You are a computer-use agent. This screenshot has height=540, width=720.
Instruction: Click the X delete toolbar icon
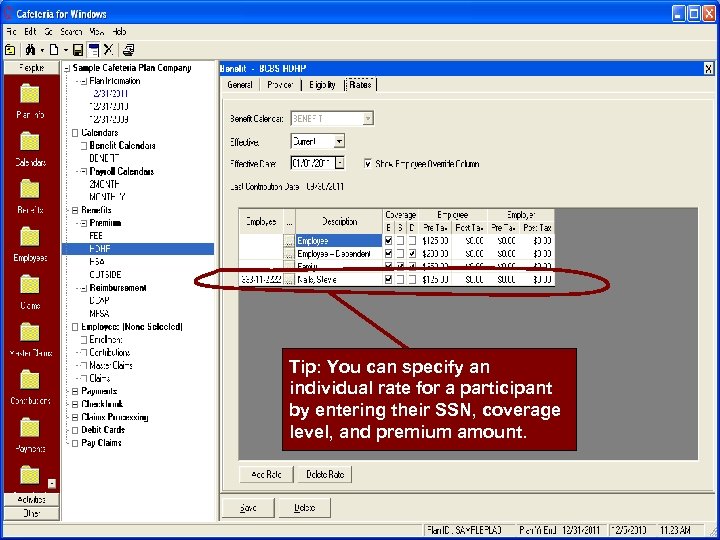(x=108, y=50)
